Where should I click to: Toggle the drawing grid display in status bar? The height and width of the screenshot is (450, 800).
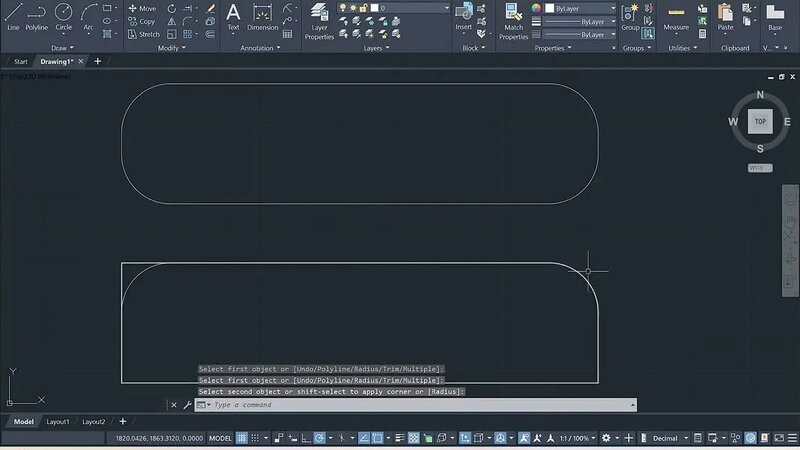coord(241,438)
